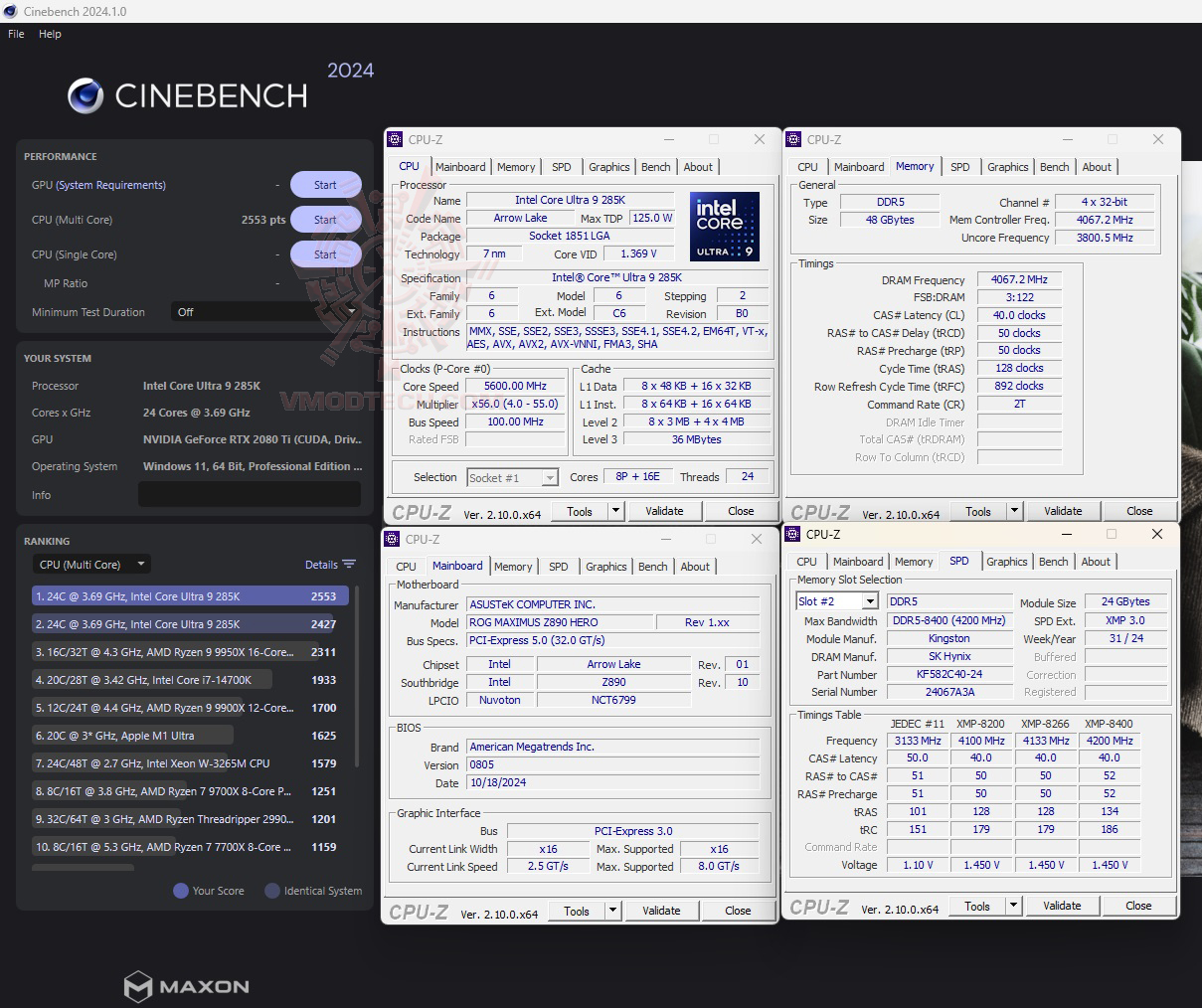1202x1008 pixels.
Task: Open the Tools dropdown arrow in the Mainboard window
Action: tap(611, 911)
